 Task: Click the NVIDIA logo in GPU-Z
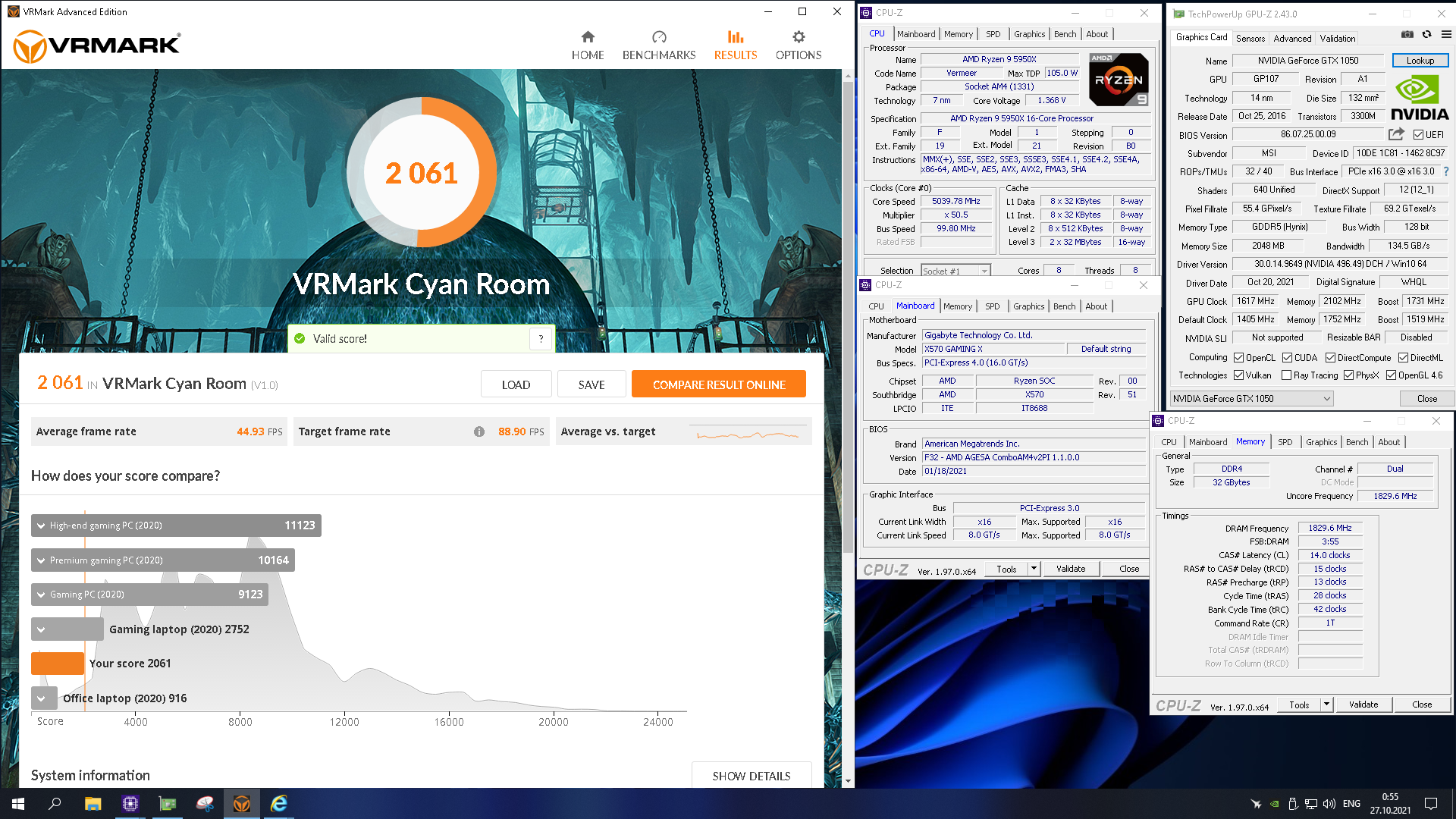coord(1420,99)
